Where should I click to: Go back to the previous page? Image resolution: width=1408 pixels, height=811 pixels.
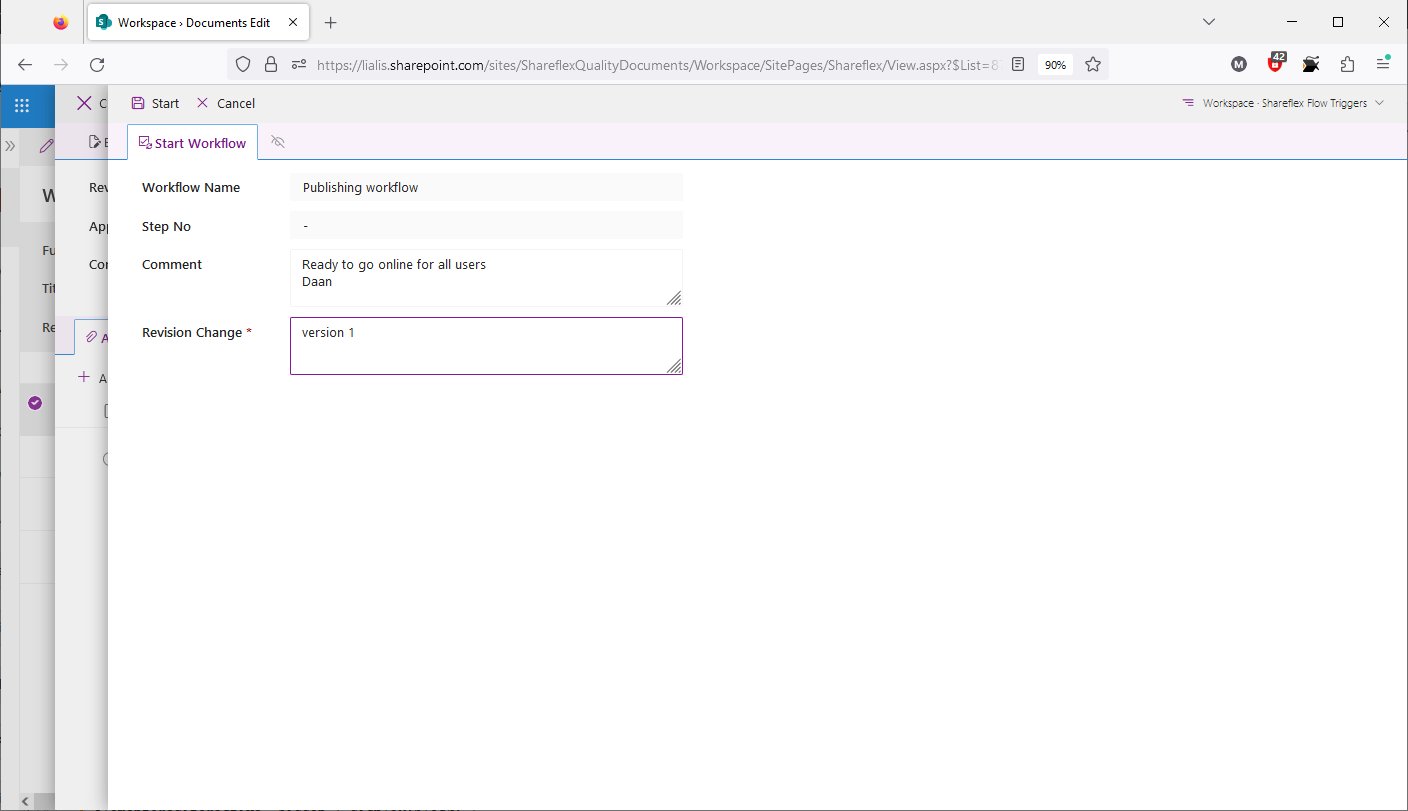tap(25, 64)
